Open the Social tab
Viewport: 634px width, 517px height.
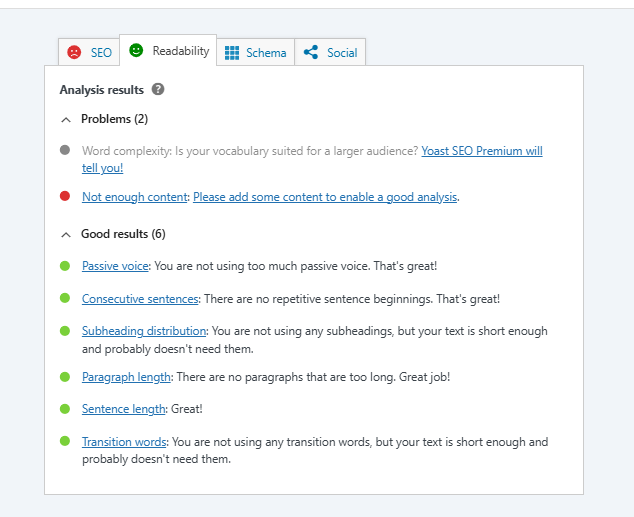(341, 53)
